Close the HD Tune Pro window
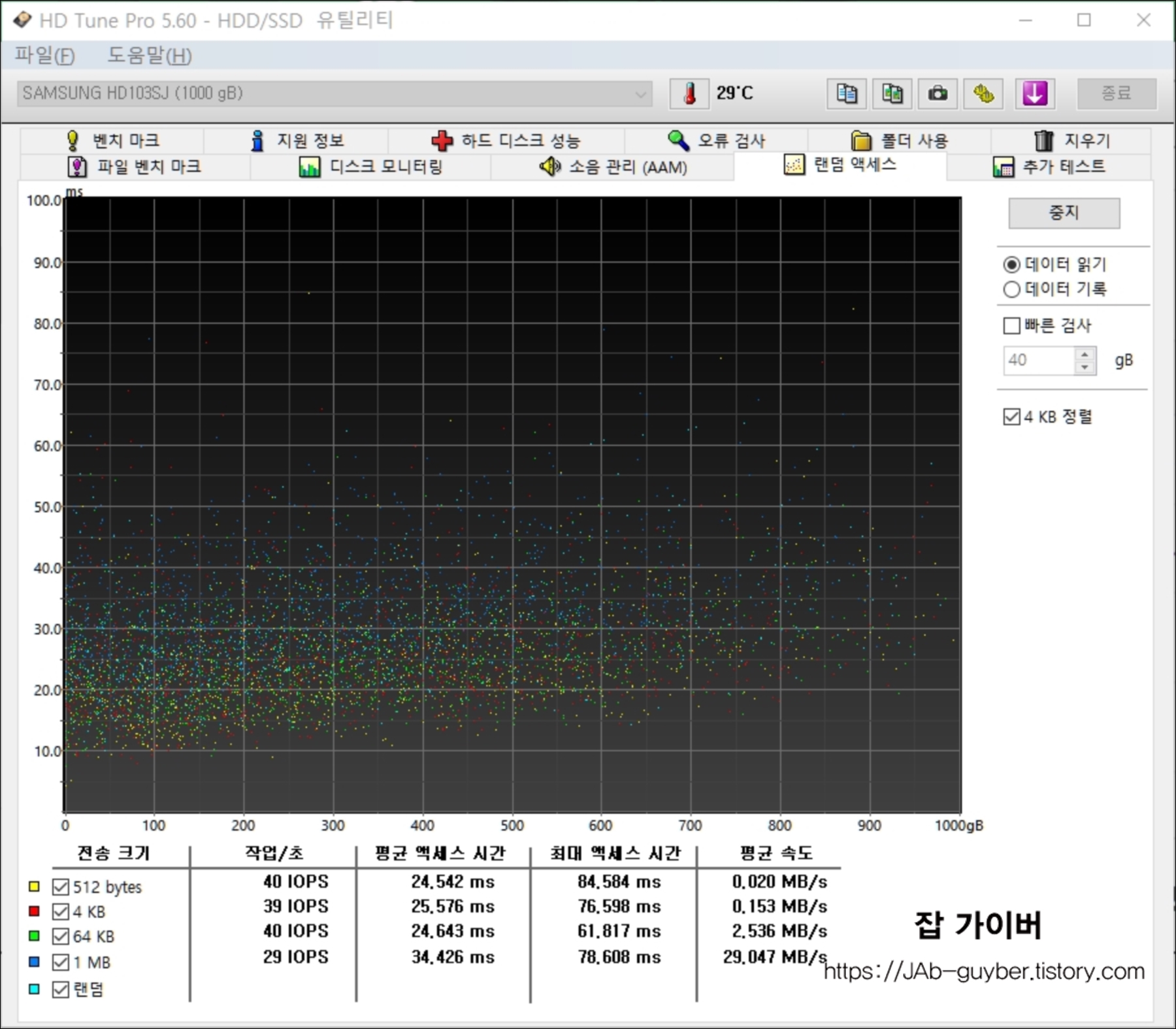Screen dimensions: 1176x1029 click(x=1143, y=20)
